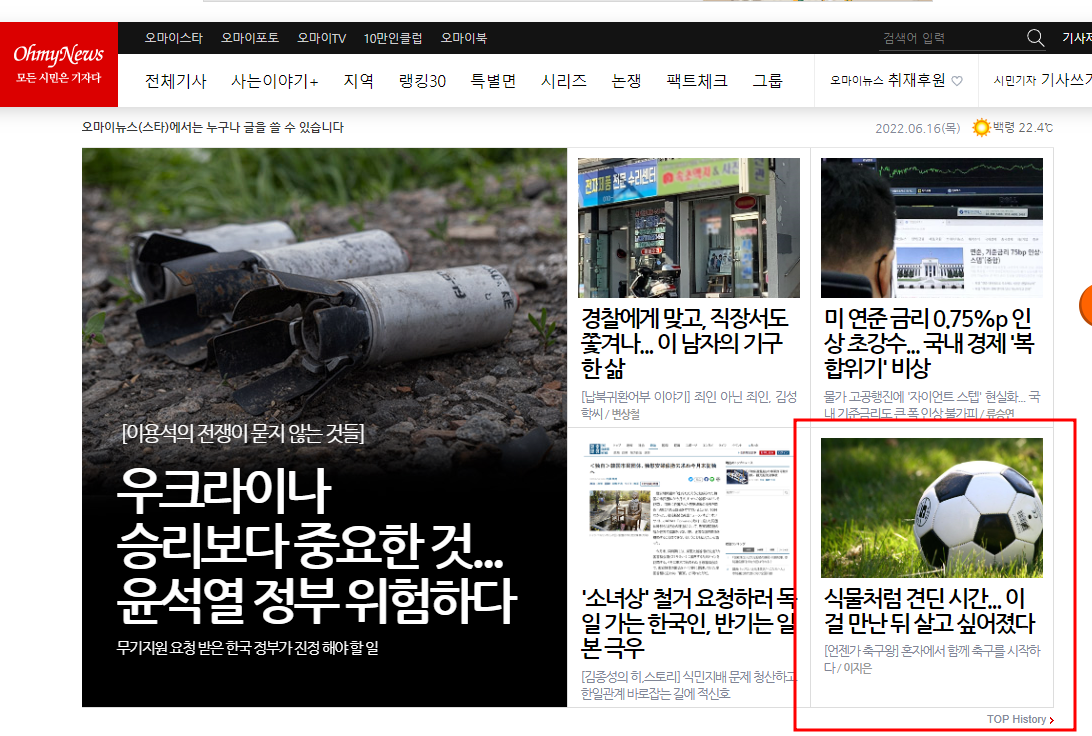The width and height of the screenshot is (1092, 736).
Task: Select the 지역 navigation tab
Action: (359, 81)
